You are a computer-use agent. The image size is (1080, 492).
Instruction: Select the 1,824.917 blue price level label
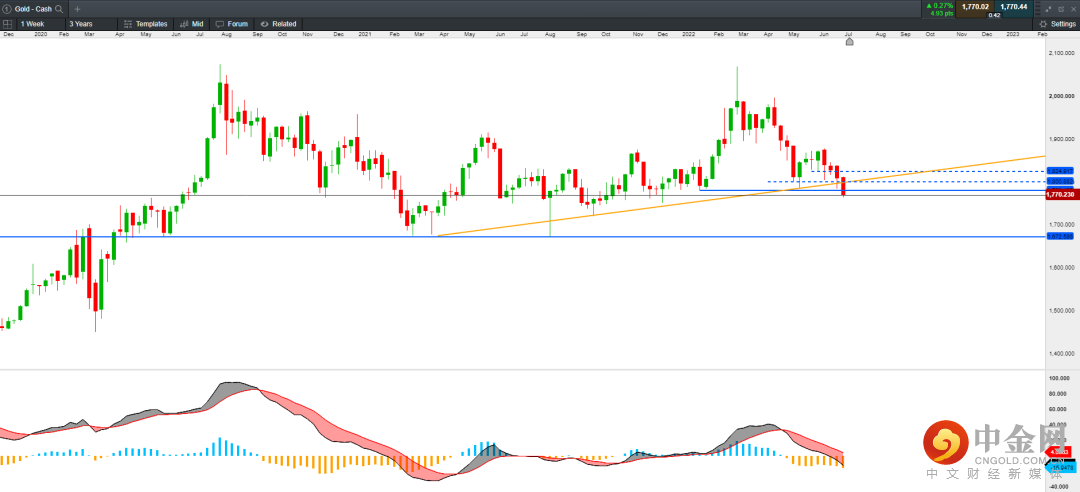click(x=1059, y=171)
